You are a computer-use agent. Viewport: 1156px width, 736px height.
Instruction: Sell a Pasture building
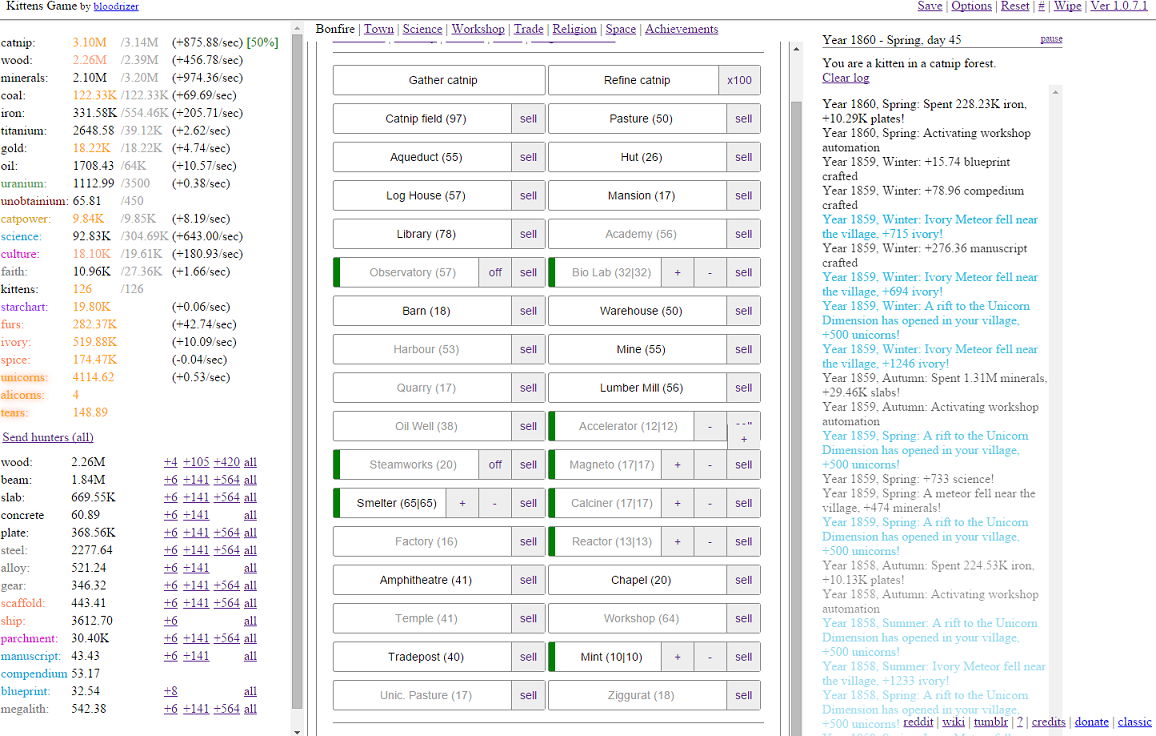[743, 119]
